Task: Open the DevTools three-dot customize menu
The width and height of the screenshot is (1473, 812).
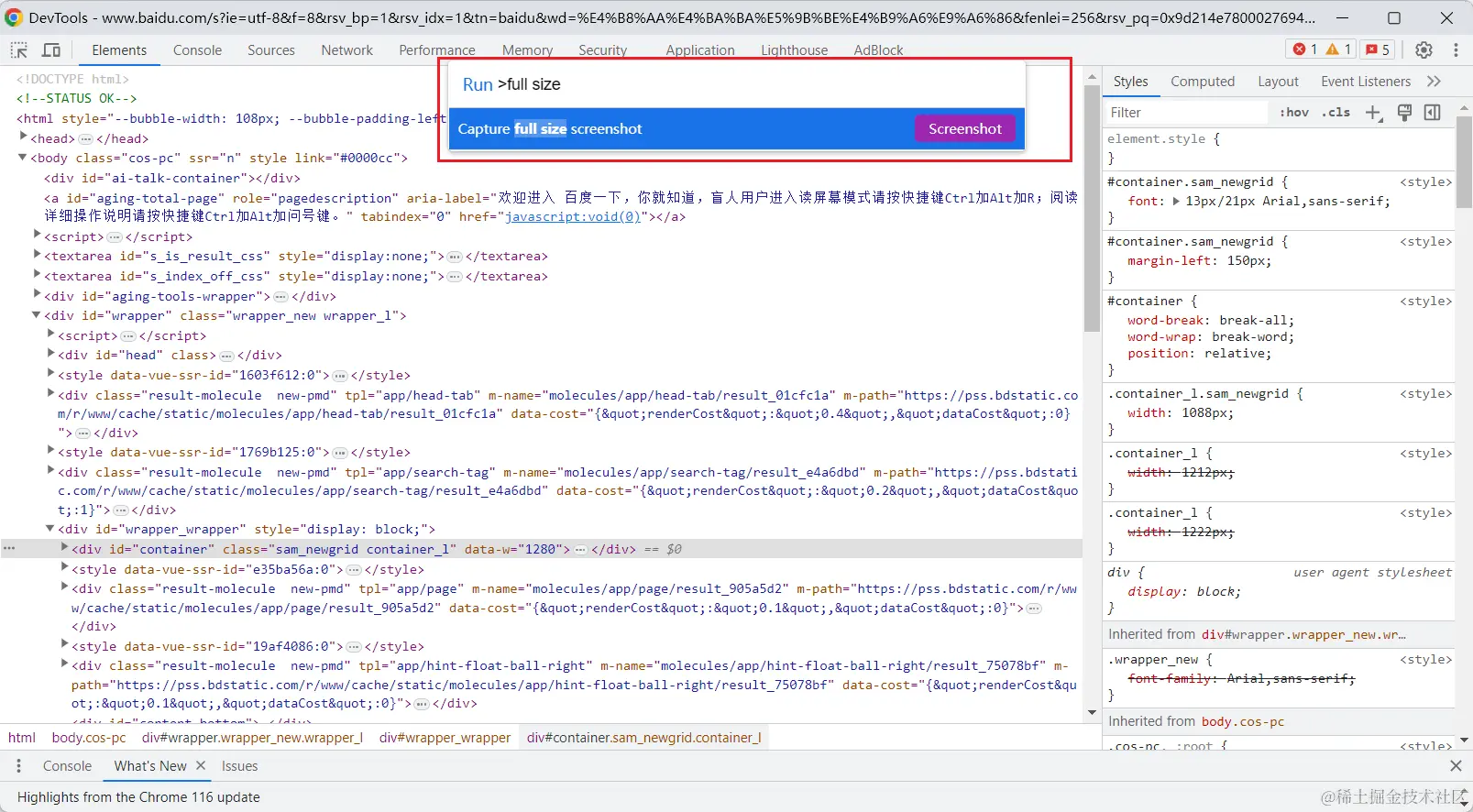Action: [x=1456, y=49]
